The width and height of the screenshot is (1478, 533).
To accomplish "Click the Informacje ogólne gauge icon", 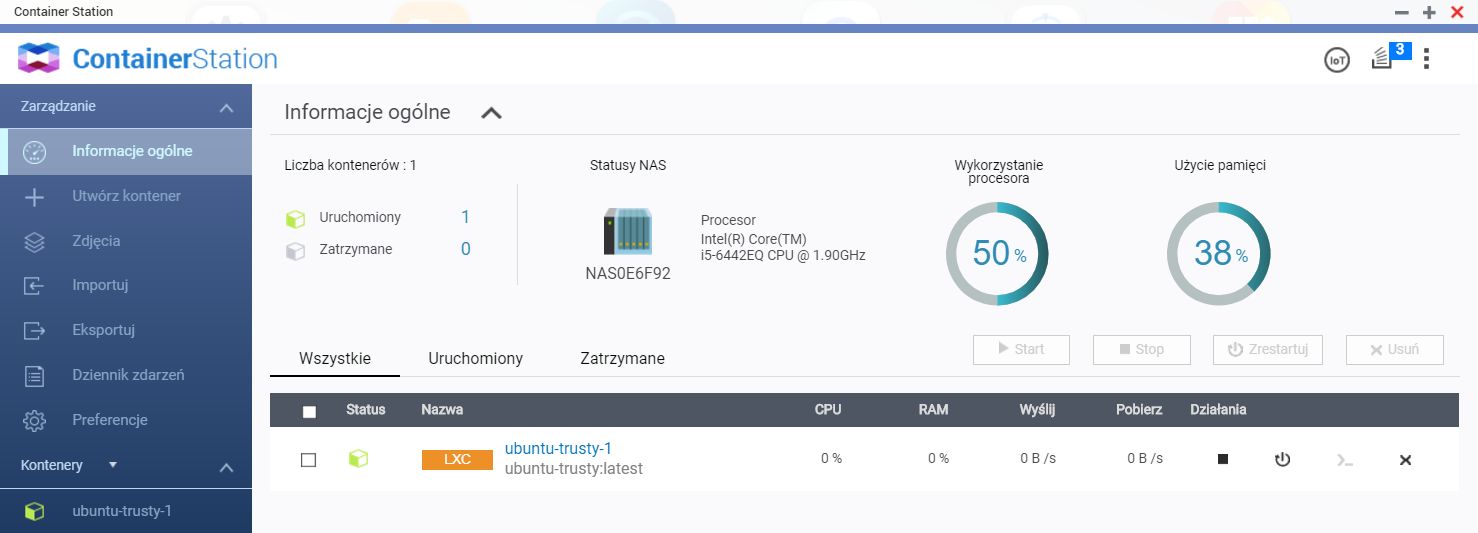I will (34, 152).
